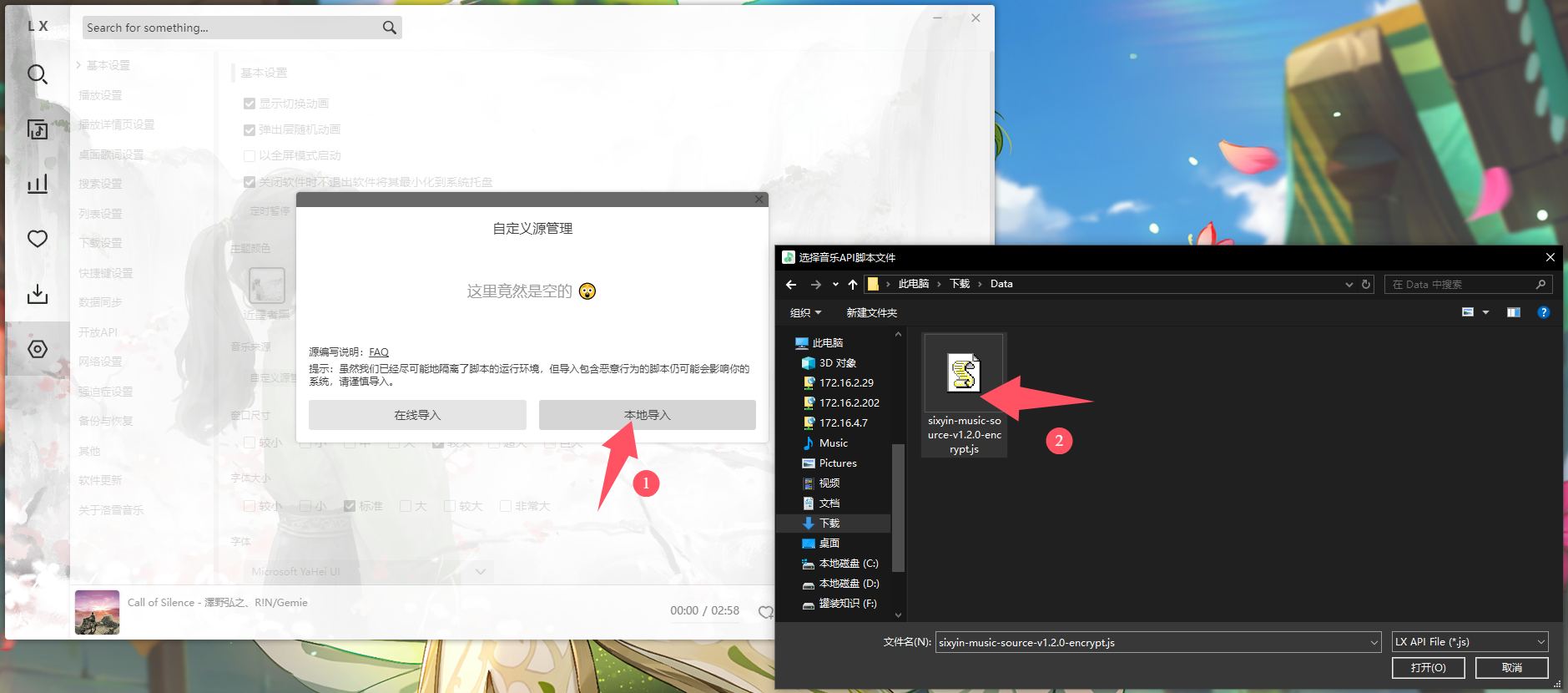Click 下载 breadcrumb in address bar
This screenshot has height=693, width=1568.
click(x=960, y=284)
